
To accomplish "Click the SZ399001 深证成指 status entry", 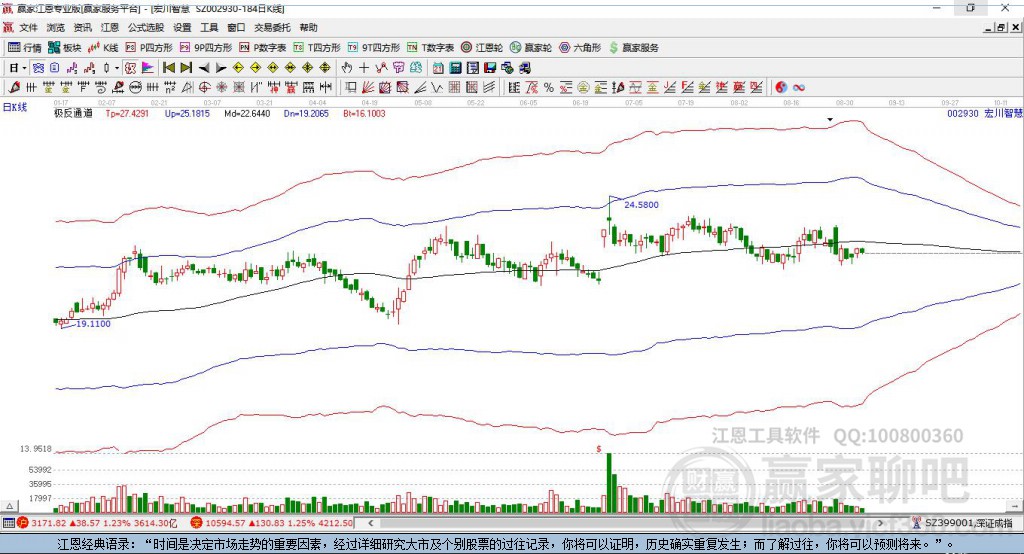I will 963,523.
